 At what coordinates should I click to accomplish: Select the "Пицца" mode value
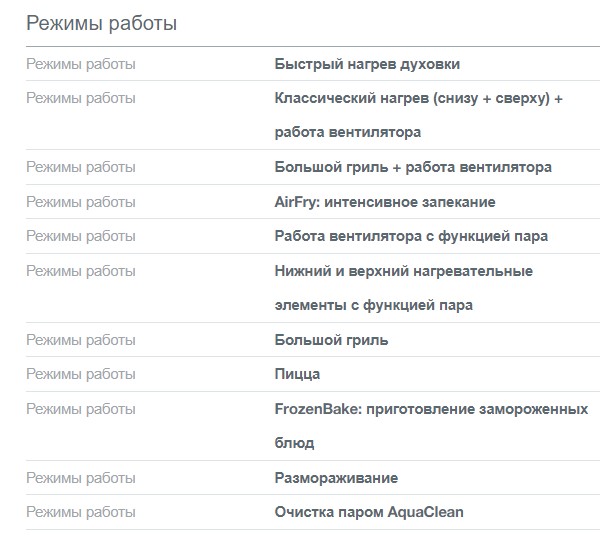pyautogui.click(x=297, y=374)
